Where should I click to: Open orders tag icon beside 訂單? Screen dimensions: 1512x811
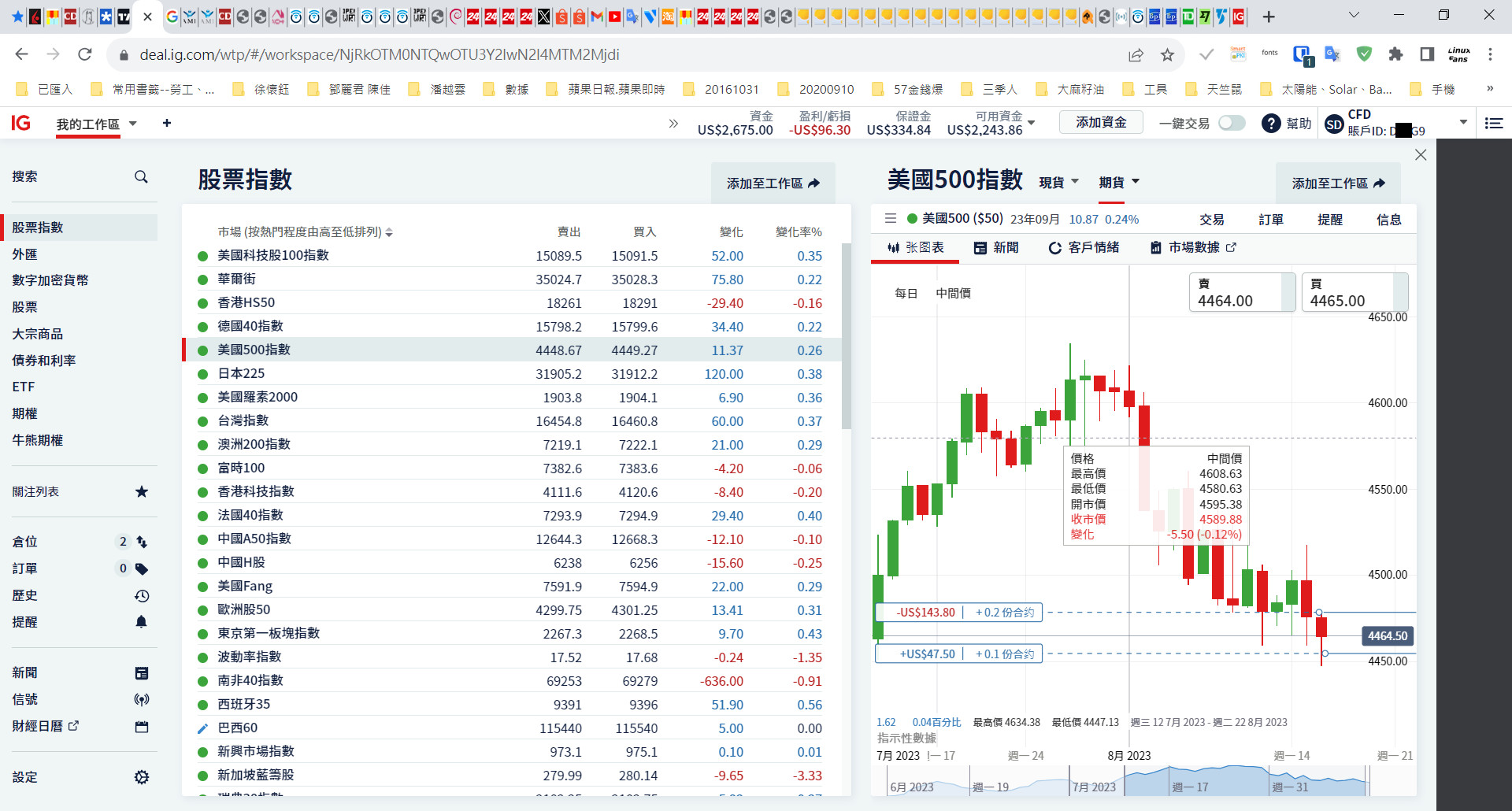[x=142, y=568]
